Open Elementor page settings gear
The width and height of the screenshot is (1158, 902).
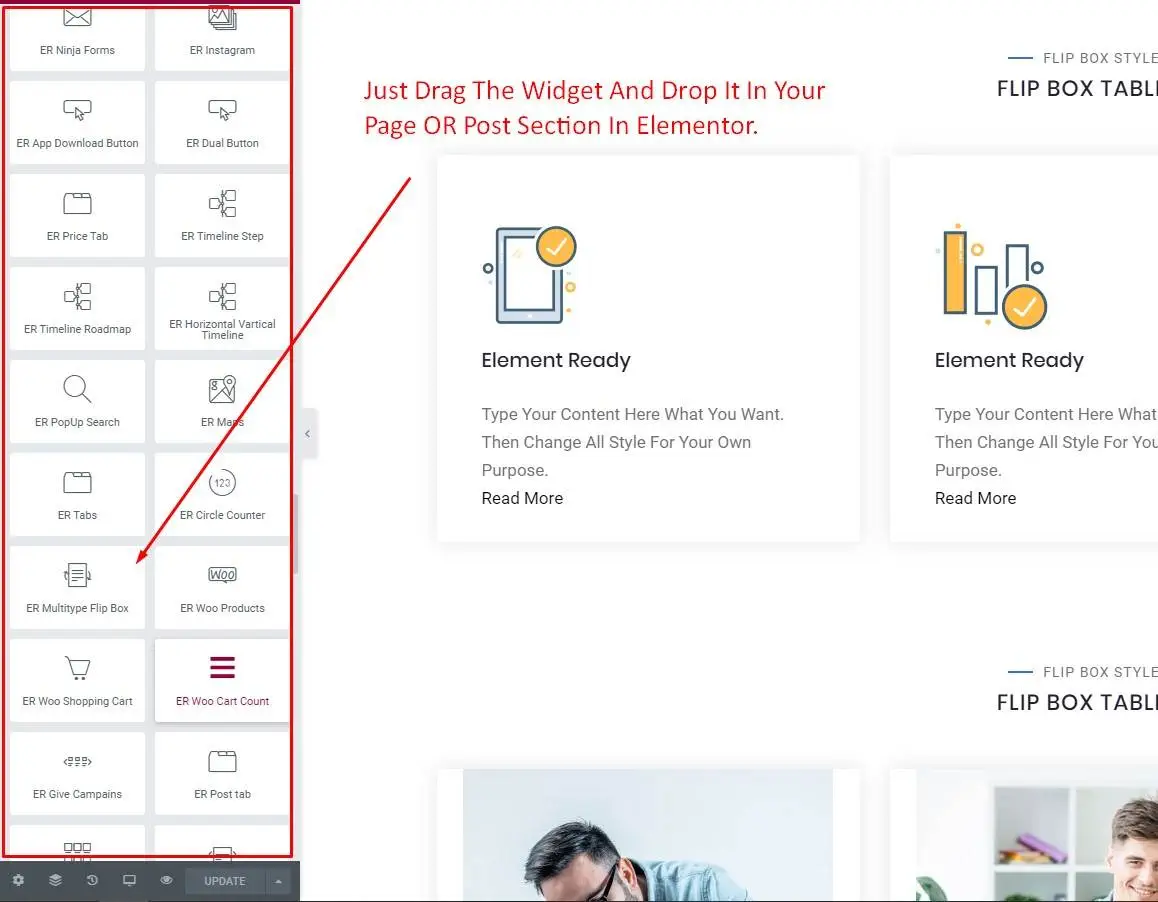point(18,881)
